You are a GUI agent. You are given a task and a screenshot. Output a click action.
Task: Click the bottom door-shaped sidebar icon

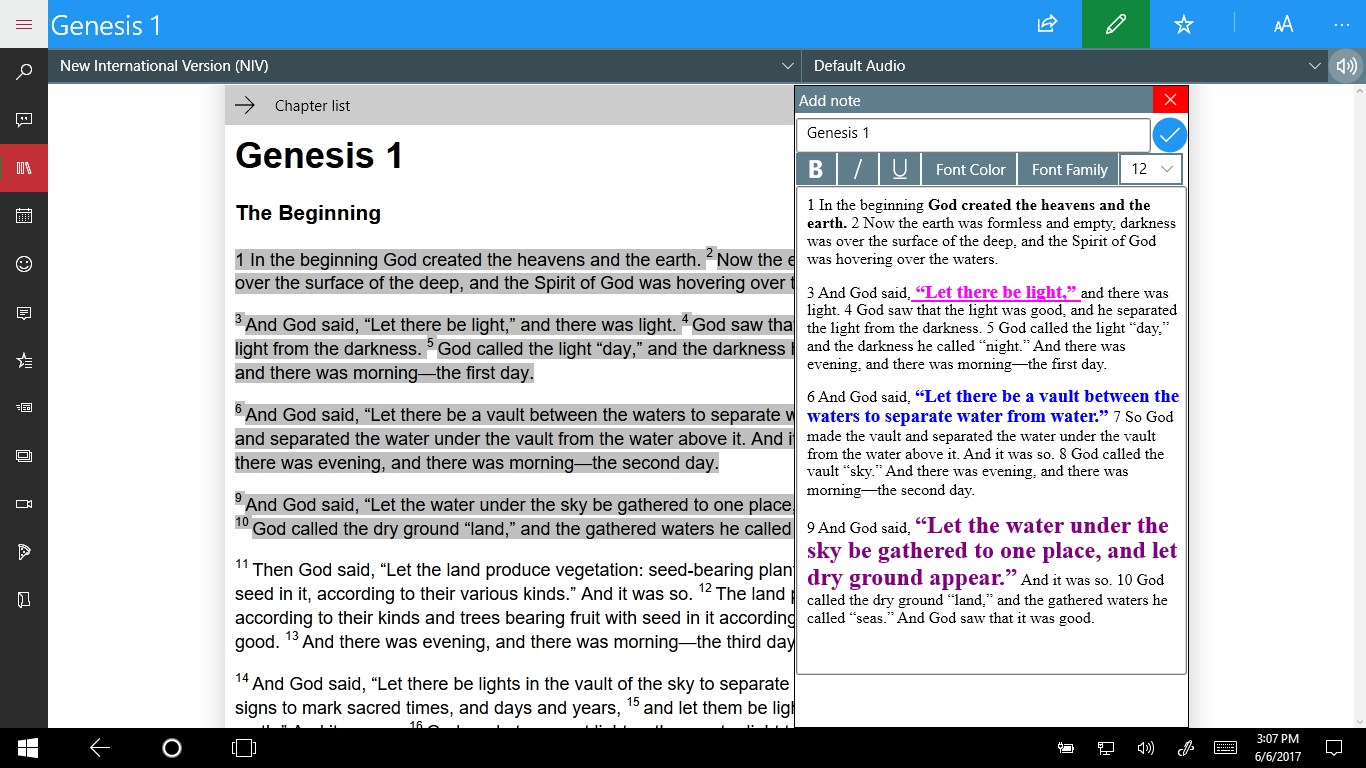click(24, 600)
